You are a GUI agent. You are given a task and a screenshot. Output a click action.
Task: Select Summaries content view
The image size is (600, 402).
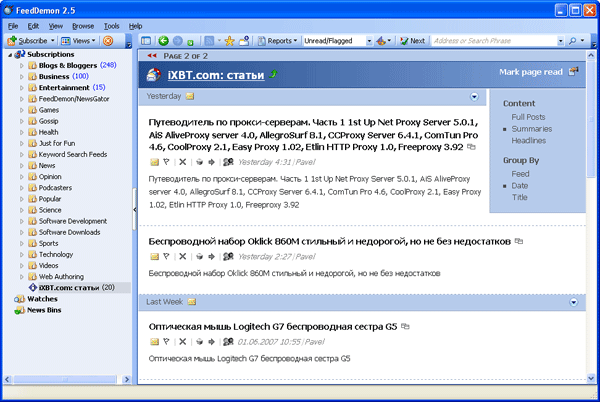(532, 129)
